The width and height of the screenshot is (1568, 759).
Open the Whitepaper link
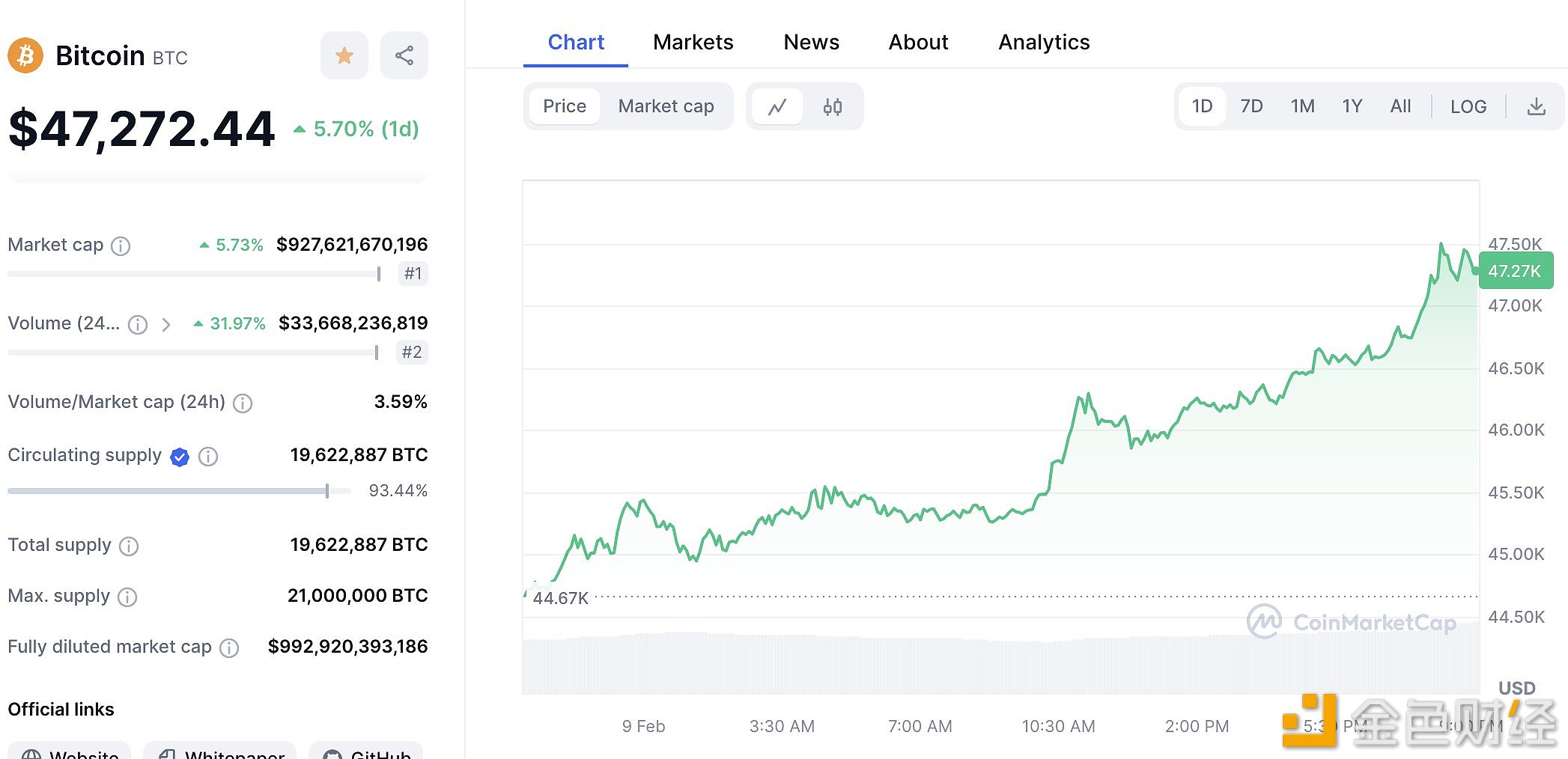[219, 751]
